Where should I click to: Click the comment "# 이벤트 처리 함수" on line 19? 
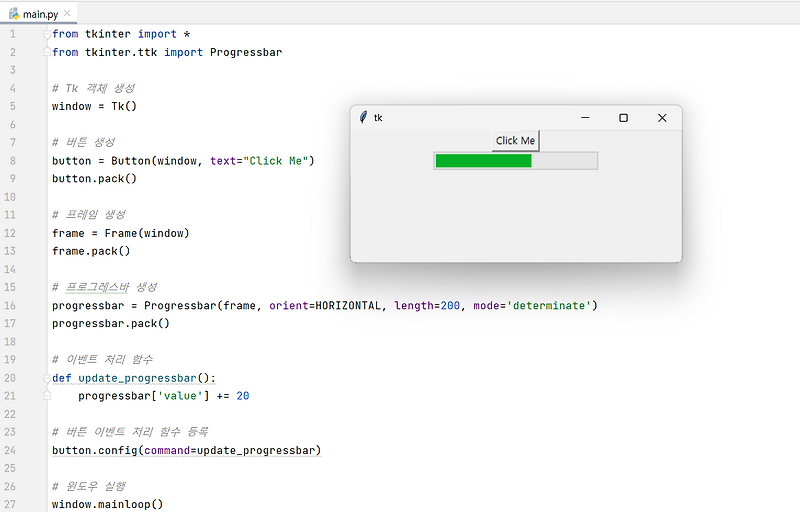pos(102,360)
